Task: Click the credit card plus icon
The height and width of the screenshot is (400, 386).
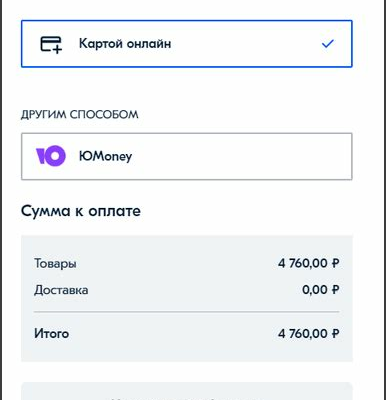Action: [x=51, y=44]
